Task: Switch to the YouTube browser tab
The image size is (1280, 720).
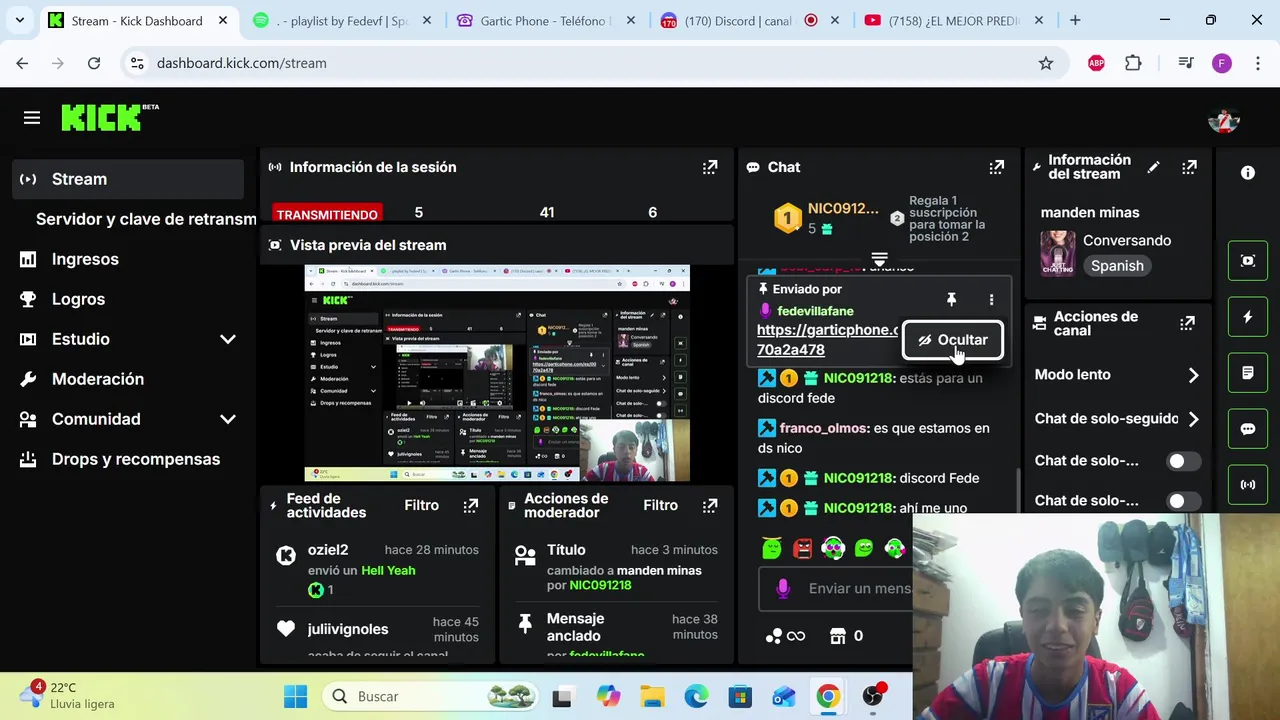Action: pyautogui.click(x=952, y=20)
